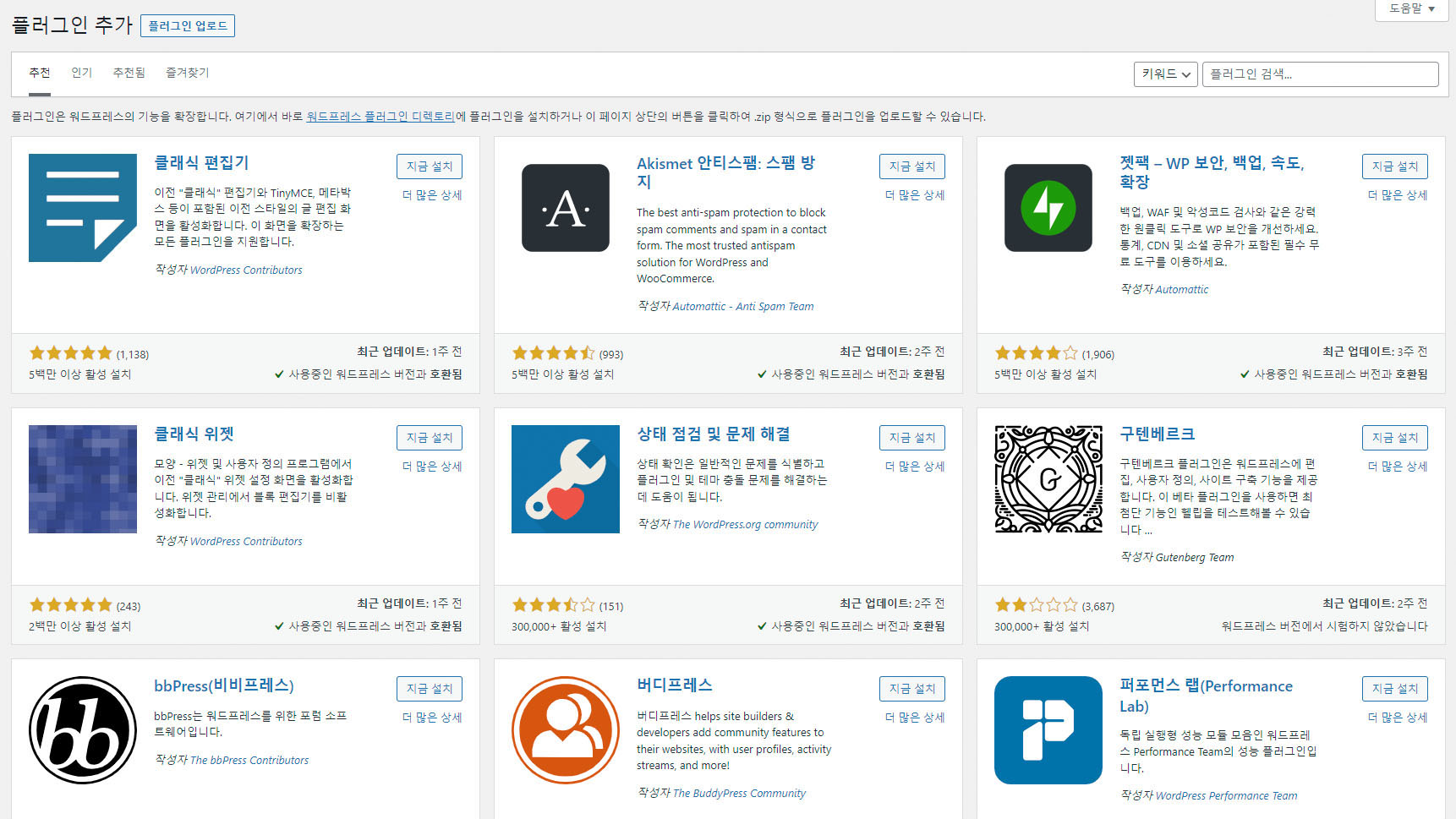The width and height of the screenshot is (1456, 819).
Task: Open the 워드프레스 플러그인 디렉토리 link
Action: tap(380, 117)
